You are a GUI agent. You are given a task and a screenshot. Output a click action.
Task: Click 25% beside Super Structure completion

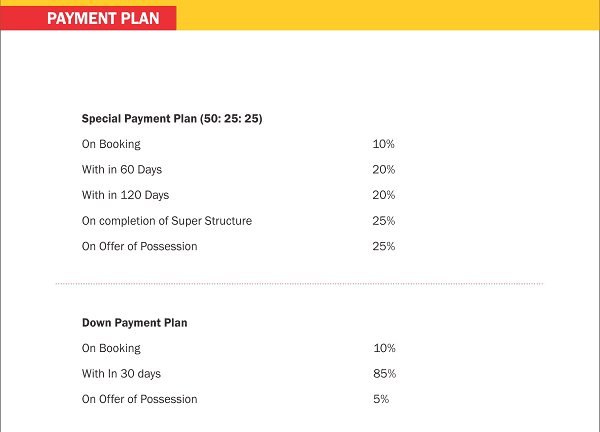[384, 221]
